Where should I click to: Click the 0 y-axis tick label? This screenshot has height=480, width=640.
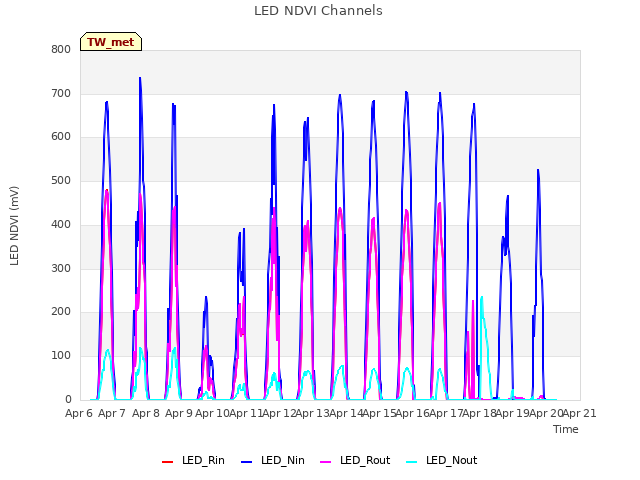tap(68, 400)
